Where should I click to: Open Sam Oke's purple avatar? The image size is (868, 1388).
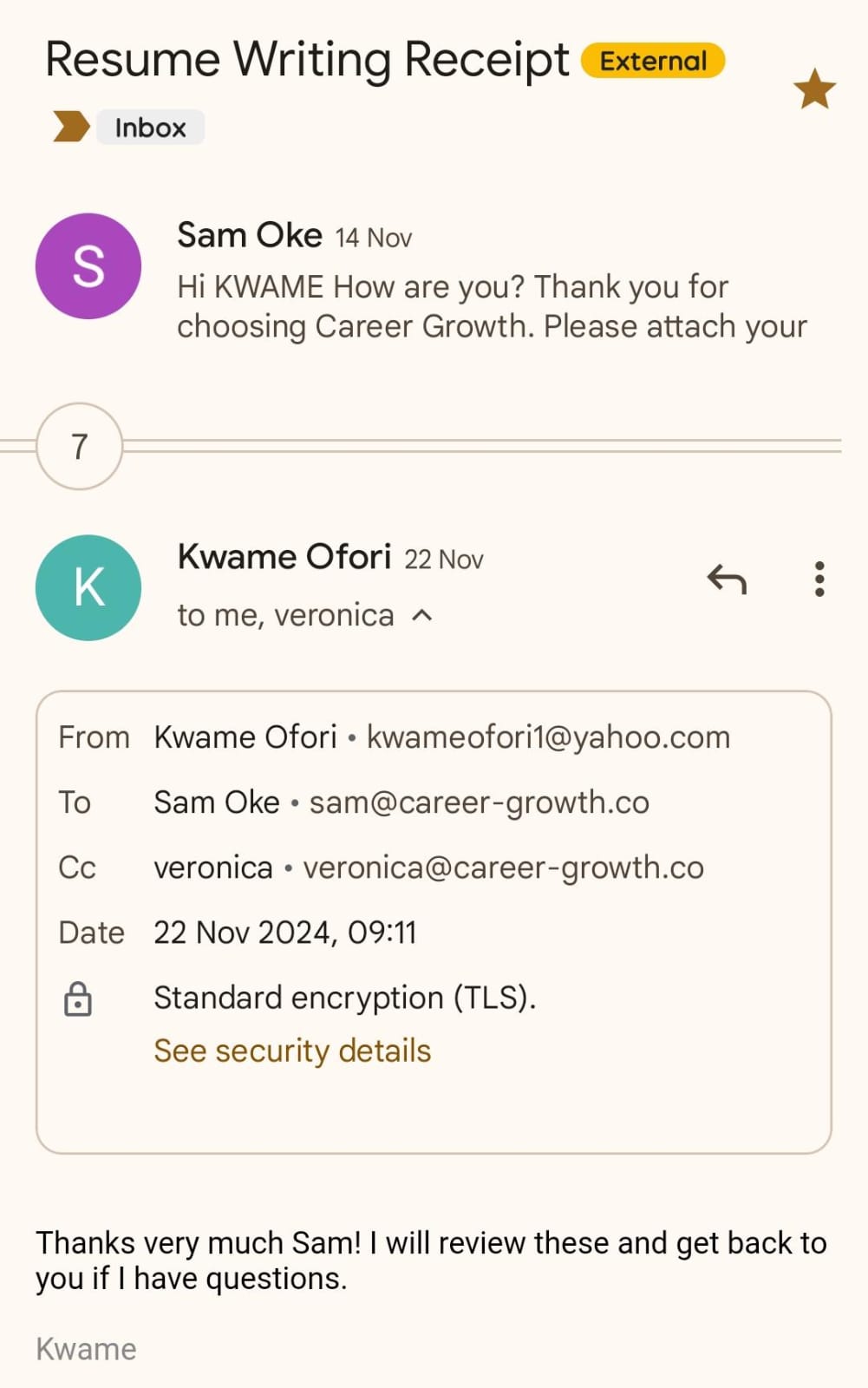pos(88,266)
